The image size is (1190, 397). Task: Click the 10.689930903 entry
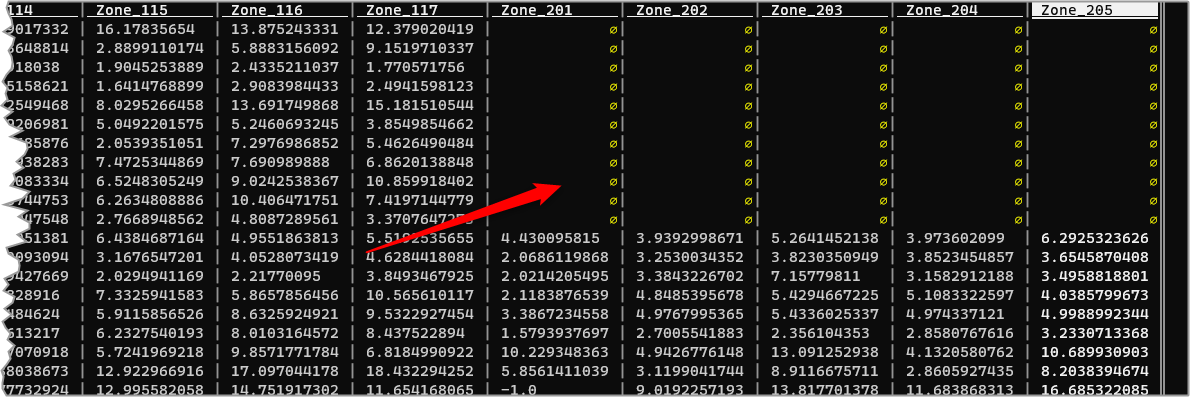pyautogui.click(x=1095, y=352)
